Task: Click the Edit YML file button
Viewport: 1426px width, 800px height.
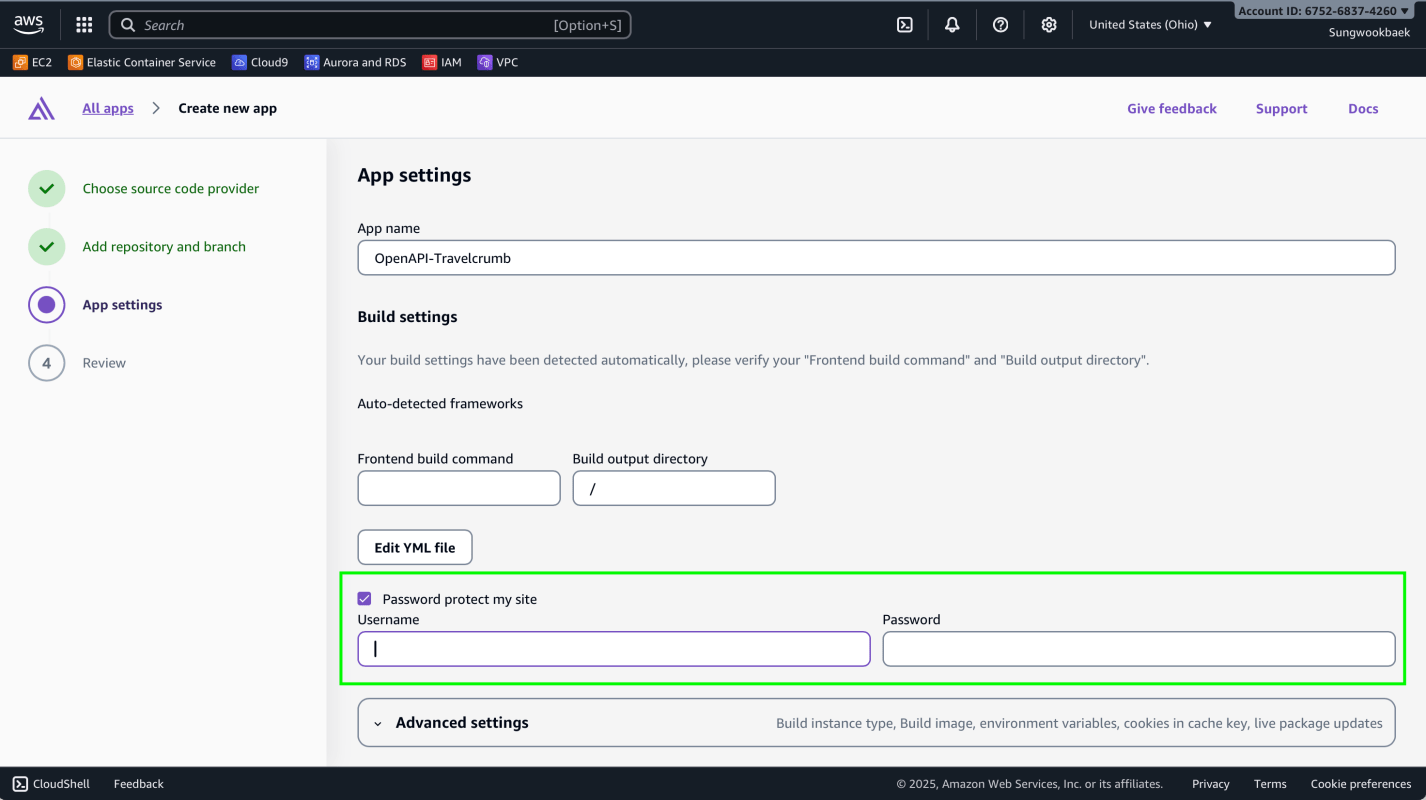Action: tap(414, 547)
